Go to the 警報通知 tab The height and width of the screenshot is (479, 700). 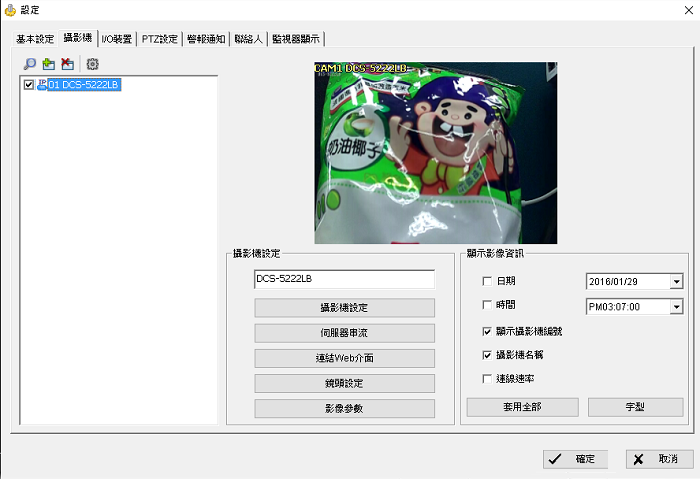206,39
